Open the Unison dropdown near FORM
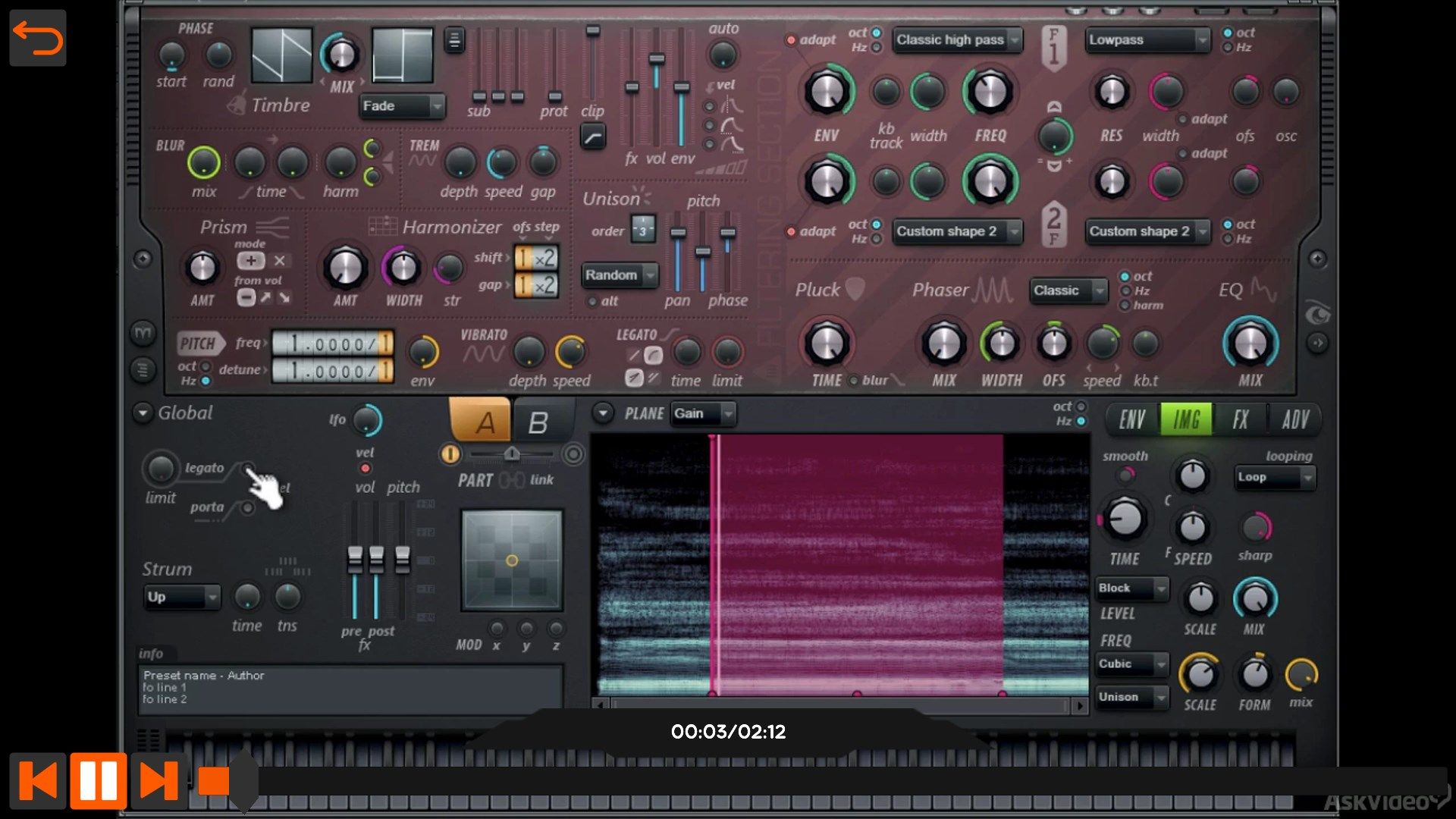Screen dimensions: 1456x819 click(1132, 697)
